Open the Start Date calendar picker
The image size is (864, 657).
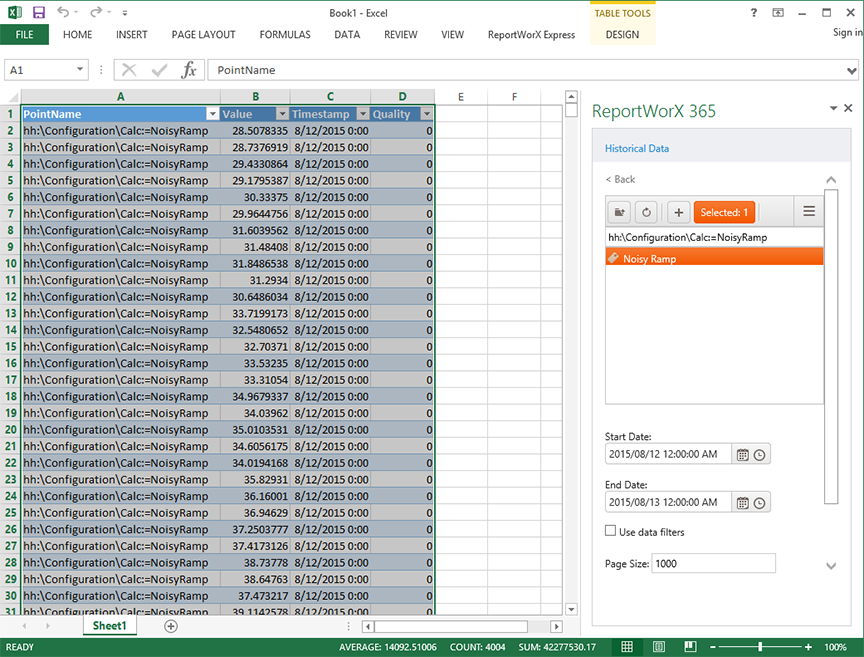742,455
